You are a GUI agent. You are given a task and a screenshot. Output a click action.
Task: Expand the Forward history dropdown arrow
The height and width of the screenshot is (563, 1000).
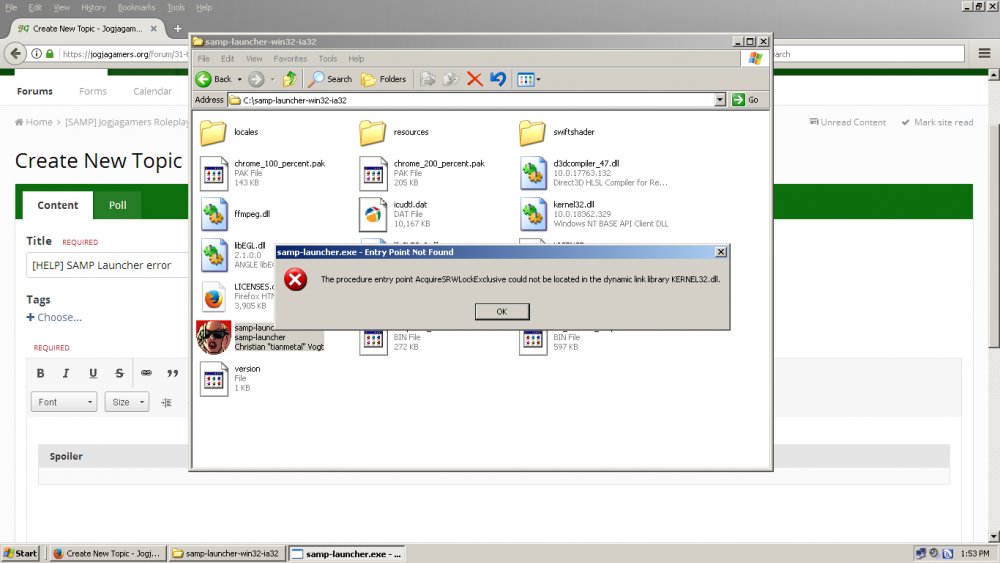272,80
